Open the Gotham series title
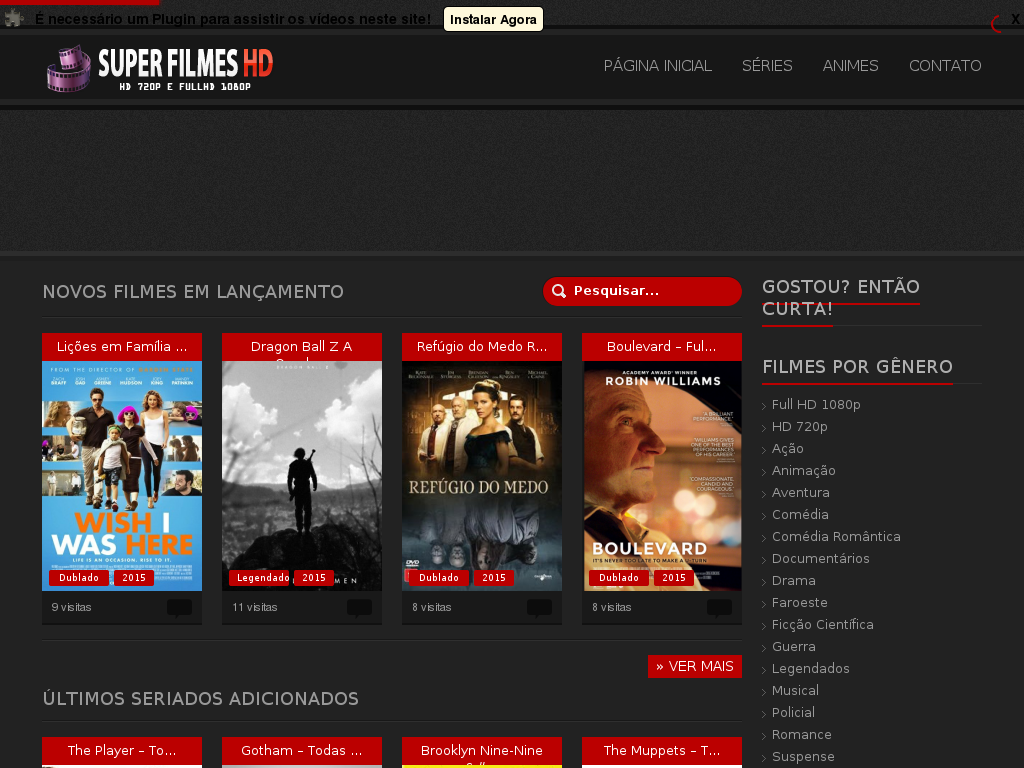The image size is (1024, 768). (x=301, y=751)
